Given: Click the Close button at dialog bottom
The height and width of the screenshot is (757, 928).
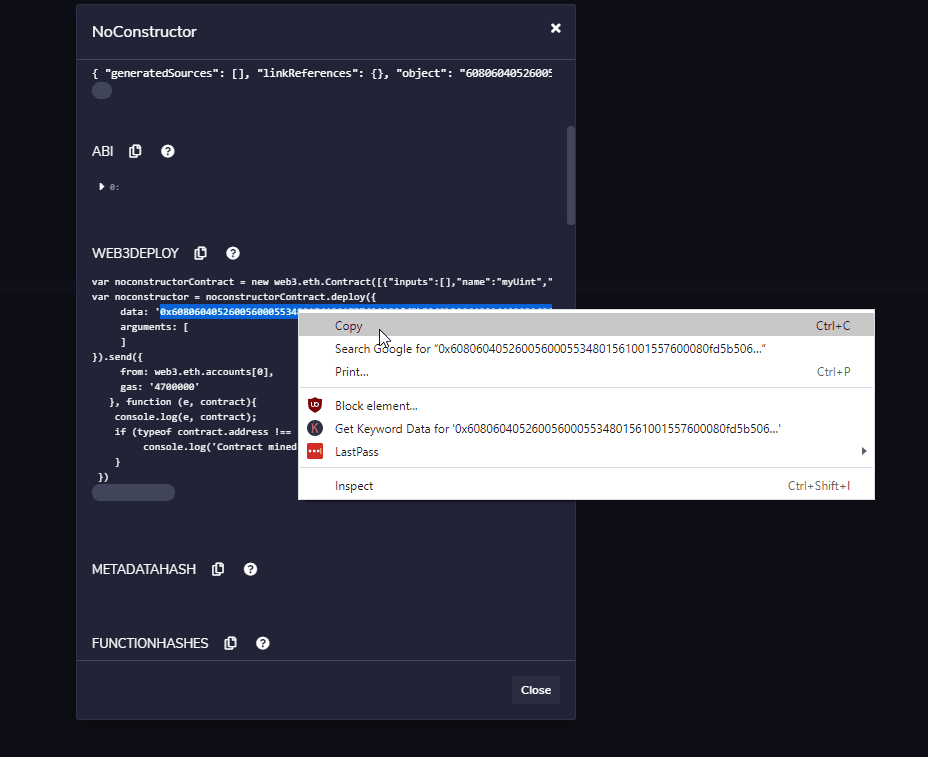Looking at the screenshot, I should pyautogui.click(x=536, y=690).
